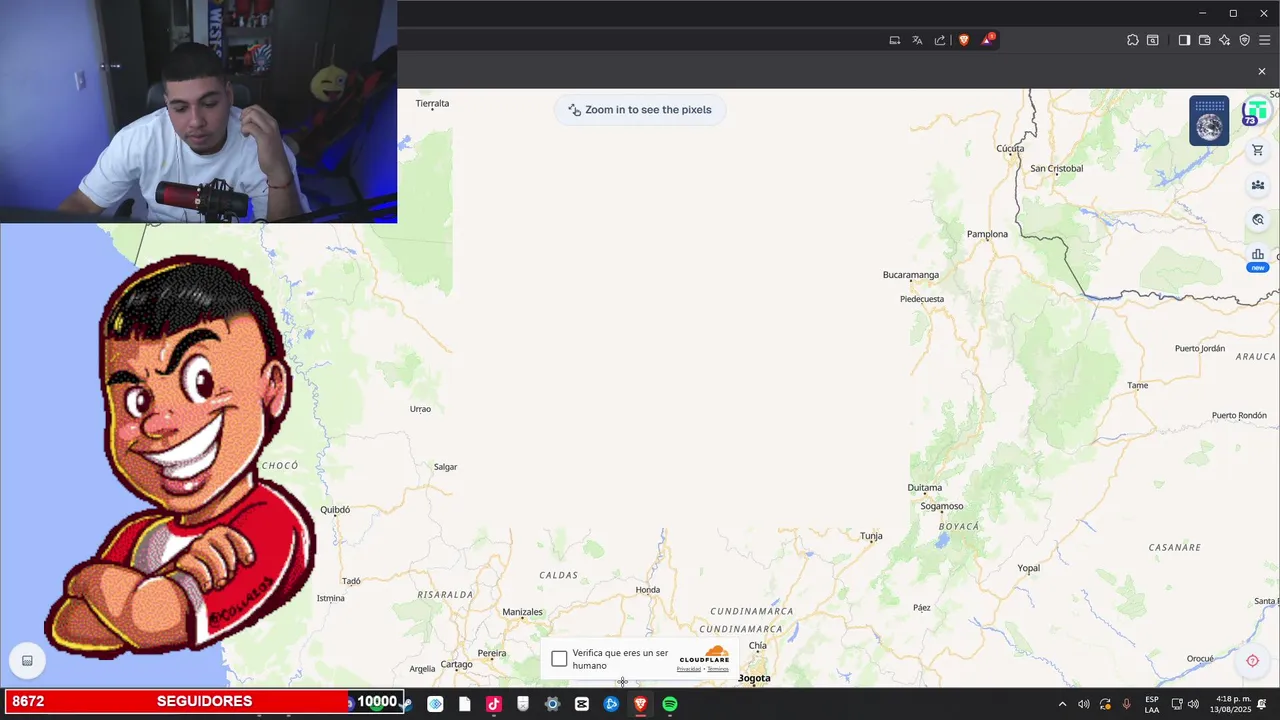This screenshot has height=720, width=1280.
Task: Click the Tunja city label
Action: click(x=872, y=536)
